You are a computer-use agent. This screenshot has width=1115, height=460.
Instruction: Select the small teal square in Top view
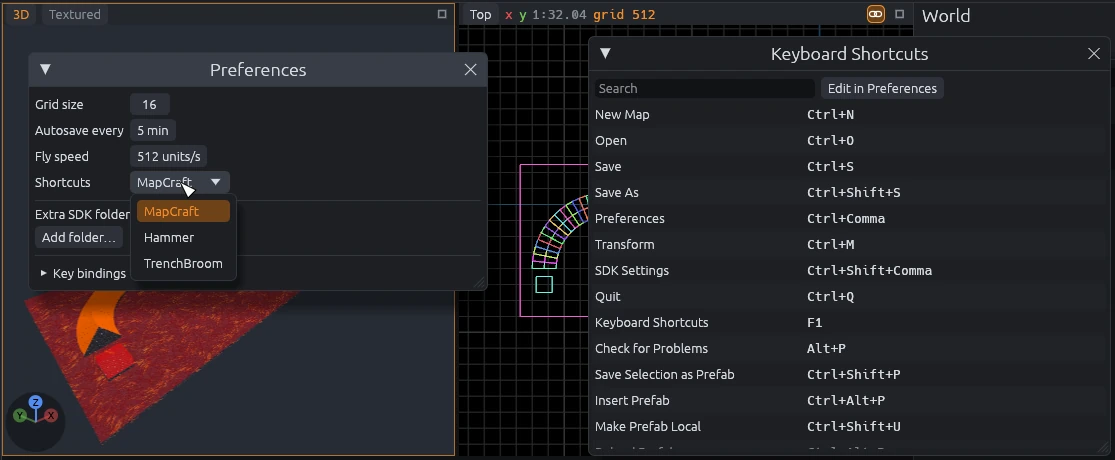pyautogui.click(x=544, y=284)
